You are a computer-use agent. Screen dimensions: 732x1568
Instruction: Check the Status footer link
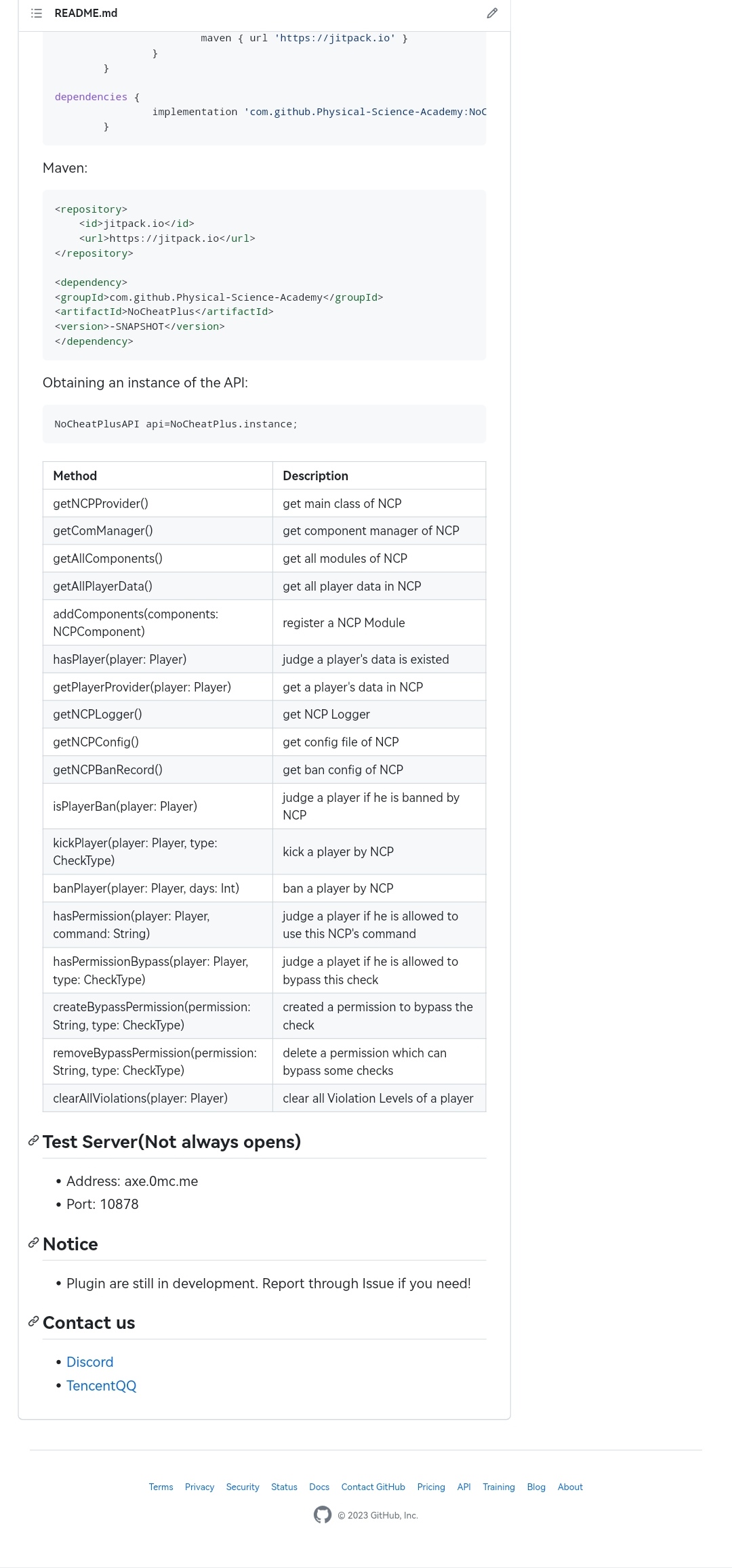[284, 1487]
